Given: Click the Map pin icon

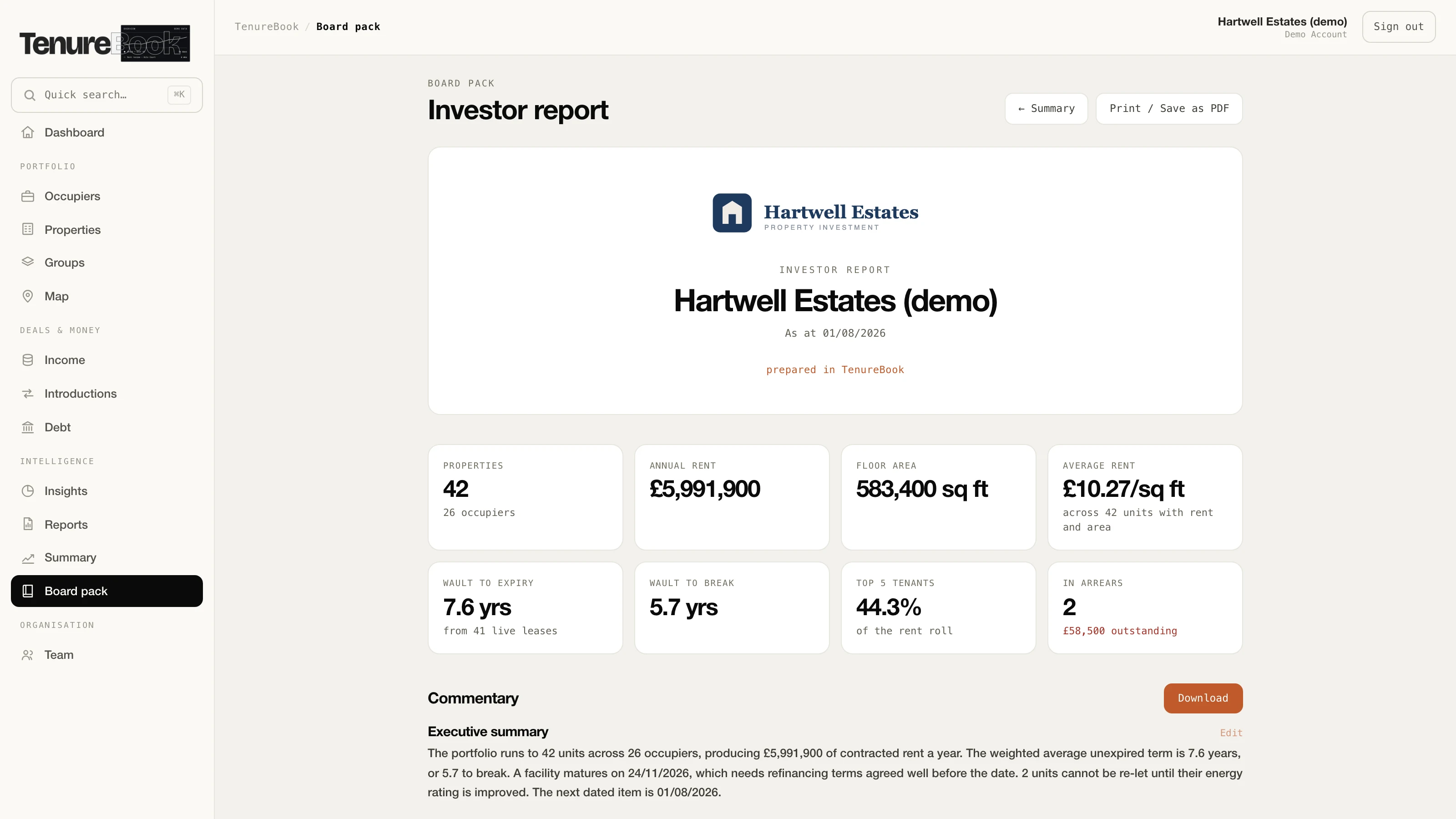Looking at the screenshot, I should click(x=28, y=296).
